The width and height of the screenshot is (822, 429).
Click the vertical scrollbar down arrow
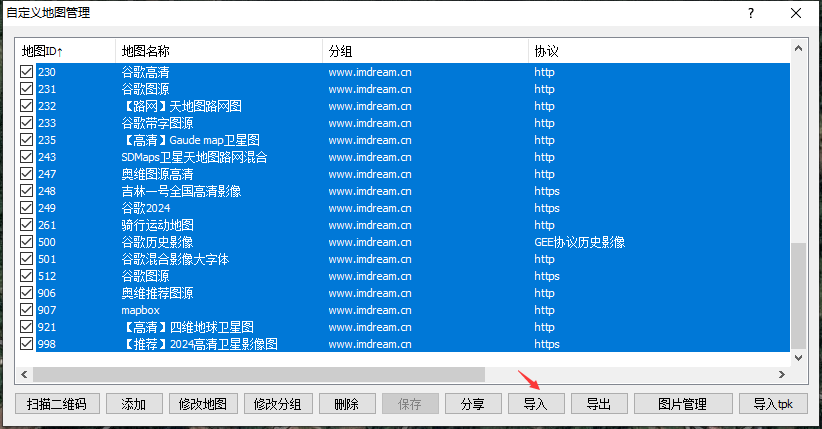click(x=798, y=358)
